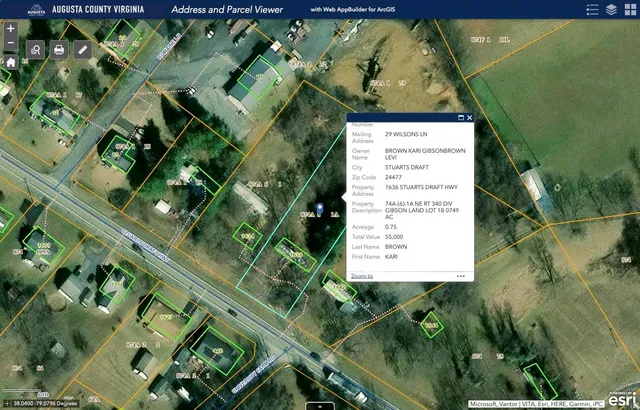Show the Layer List
This screenshot has height=410, width=640.
pos(610,10)
